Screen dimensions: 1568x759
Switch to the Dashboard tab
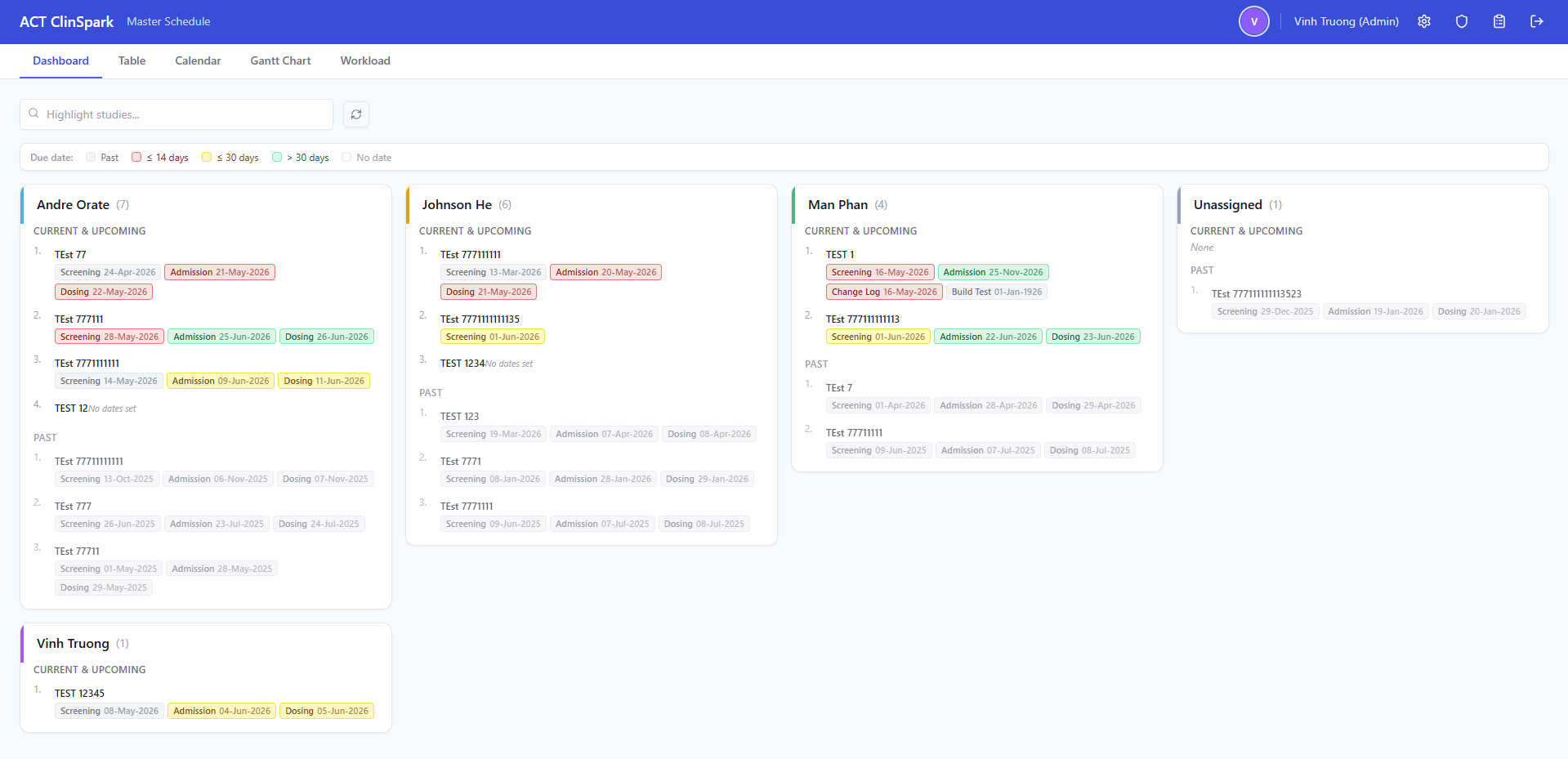(x=60, y=60)
